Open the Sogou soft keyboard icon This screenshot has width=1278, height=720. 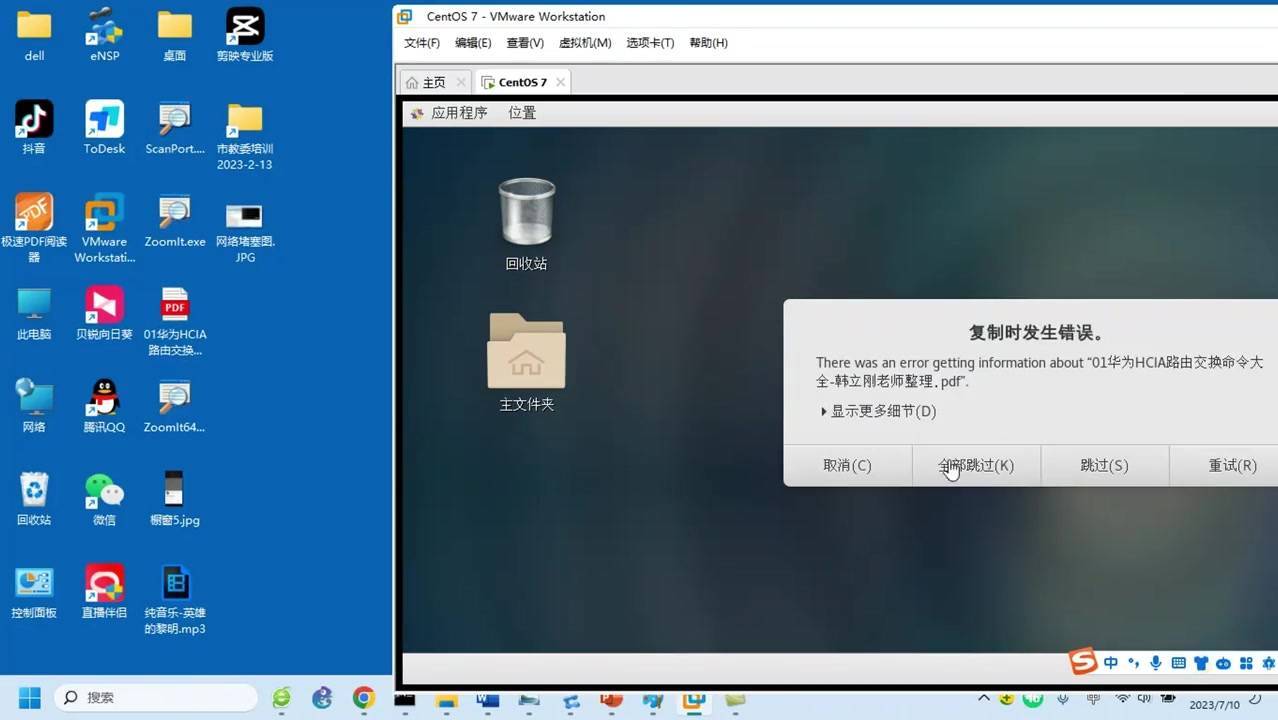tap(1178, 662)
